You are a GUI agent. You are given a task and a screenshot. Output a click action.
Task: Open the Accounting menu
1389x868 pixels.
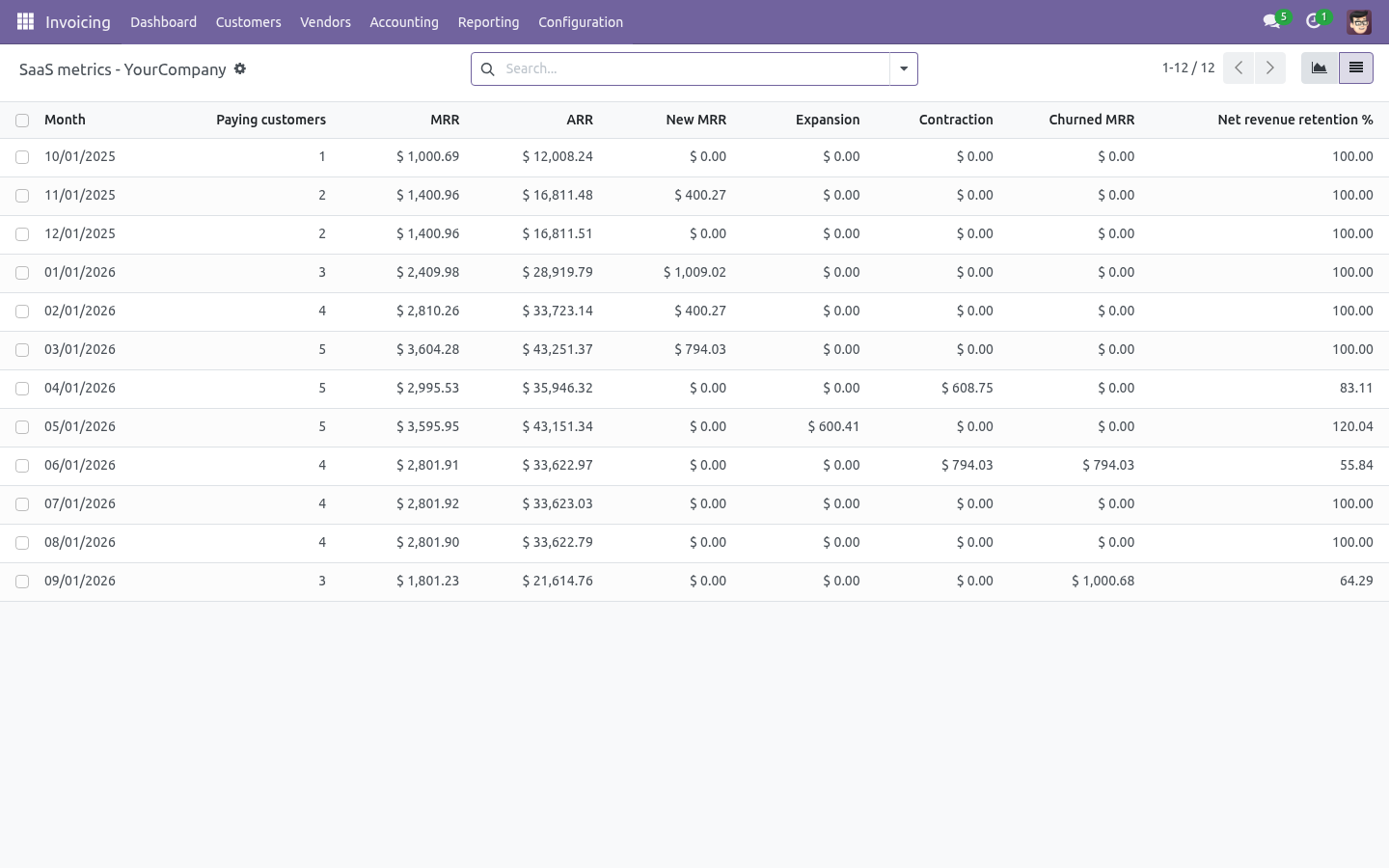click(x=404, y=22)
